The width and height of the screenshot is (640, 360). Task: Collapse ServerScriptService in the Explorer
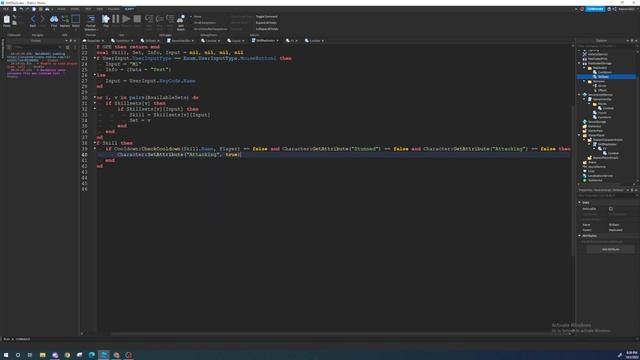pos(579,95)
